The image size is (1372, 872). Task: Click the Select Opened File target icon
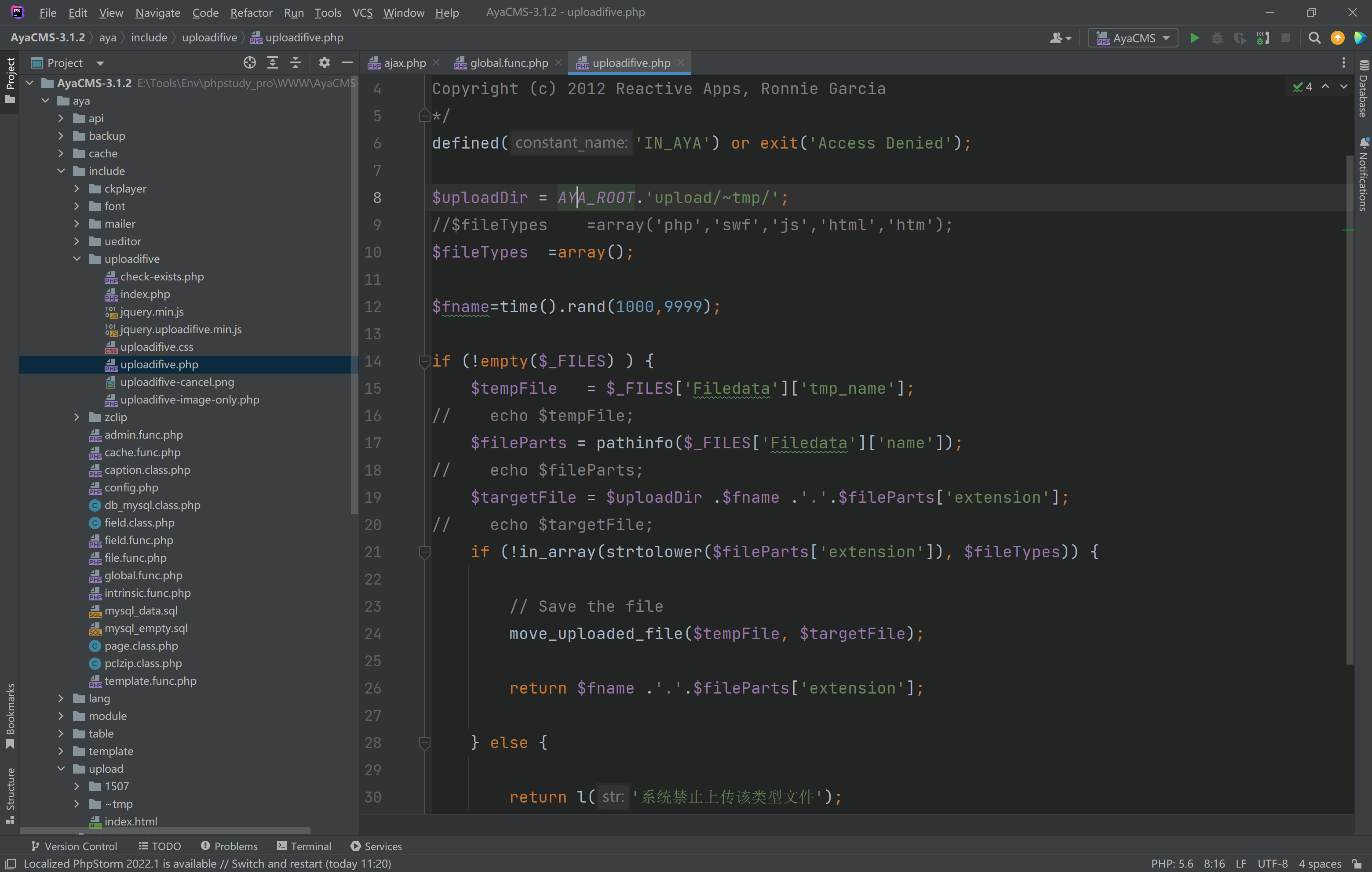point(250,63)
